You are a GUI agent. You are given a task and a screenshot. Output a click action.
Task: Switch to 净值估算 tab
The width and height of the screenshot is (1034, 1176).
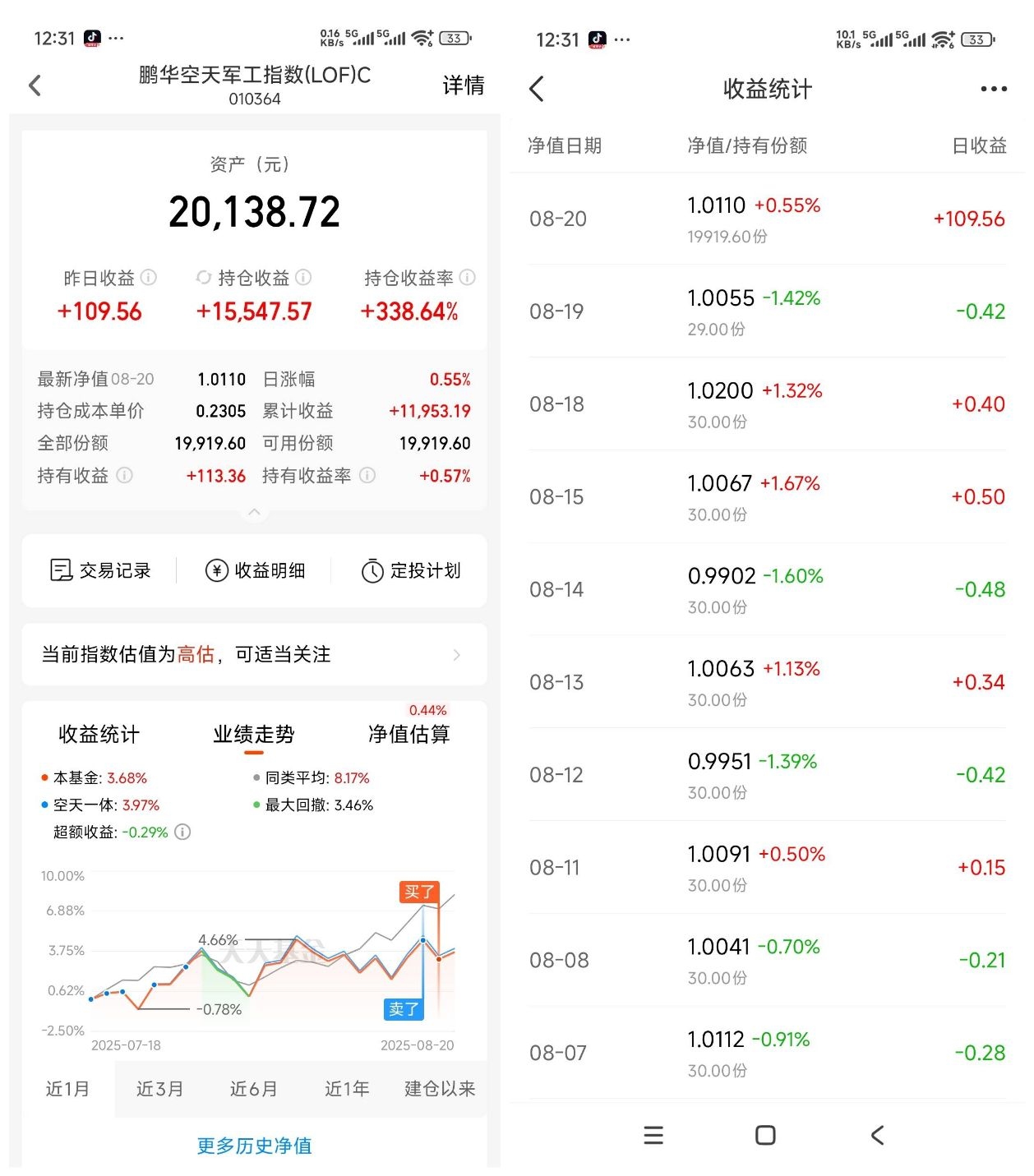(409, 734)
